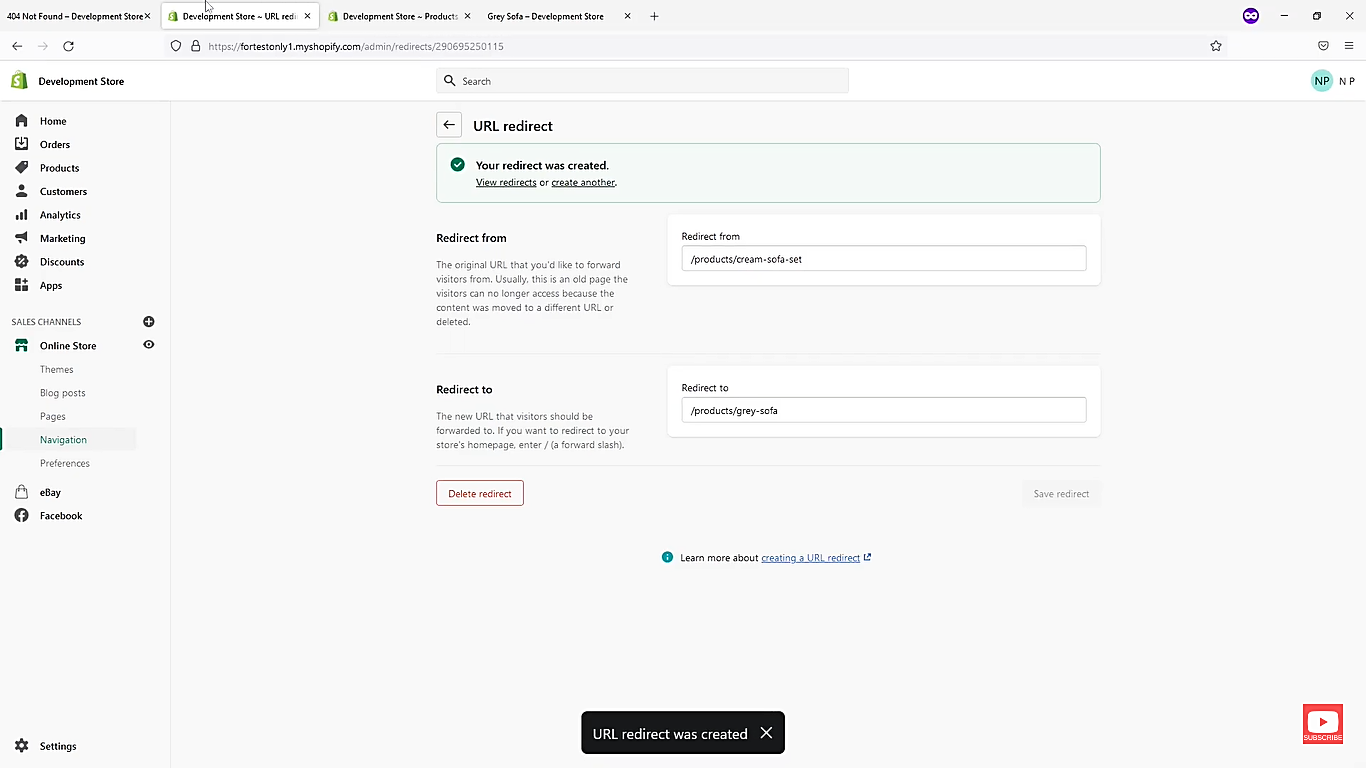Open Themes subpage

(56, 370)
